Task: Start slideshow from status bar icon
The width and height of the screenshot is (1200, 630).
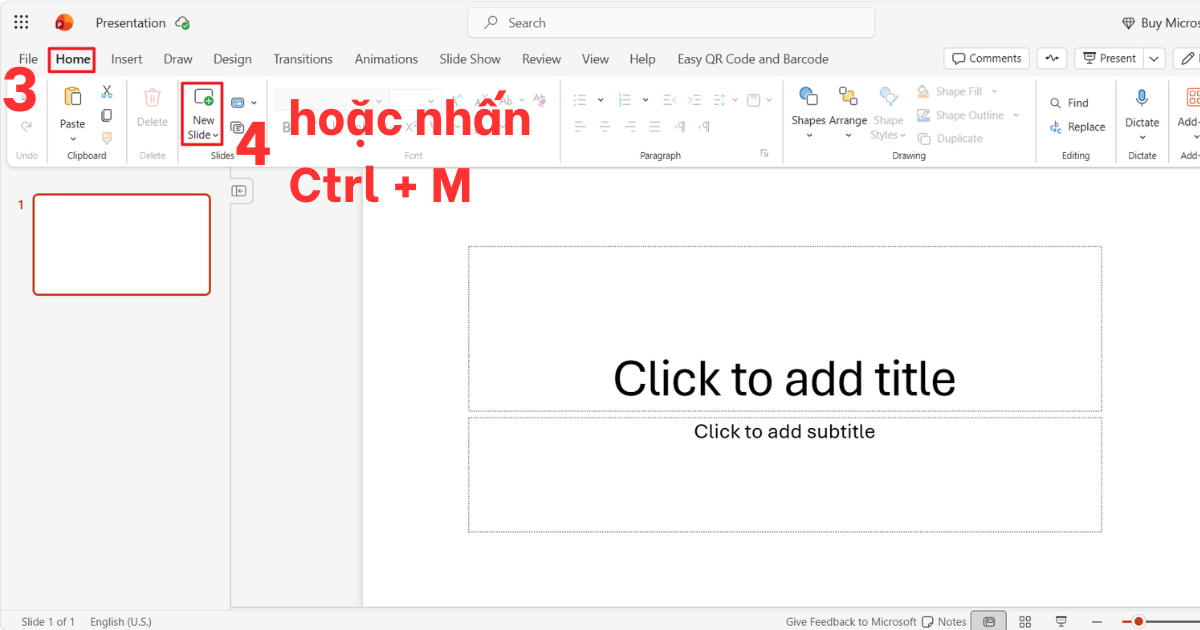Action: [x=1061, y=621]
